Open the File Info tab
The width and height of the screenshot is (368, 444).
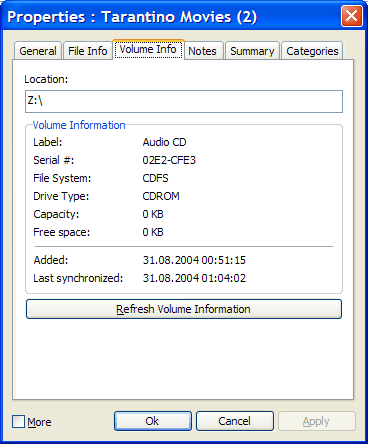tap(87, 51)
